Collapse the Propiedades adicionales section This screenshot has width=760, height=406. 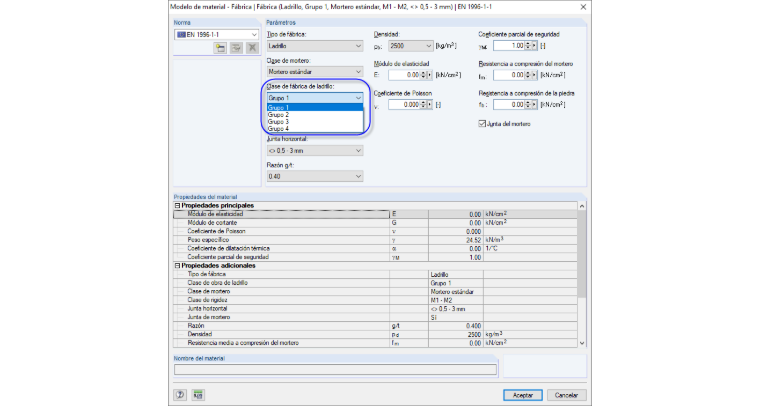177,265
